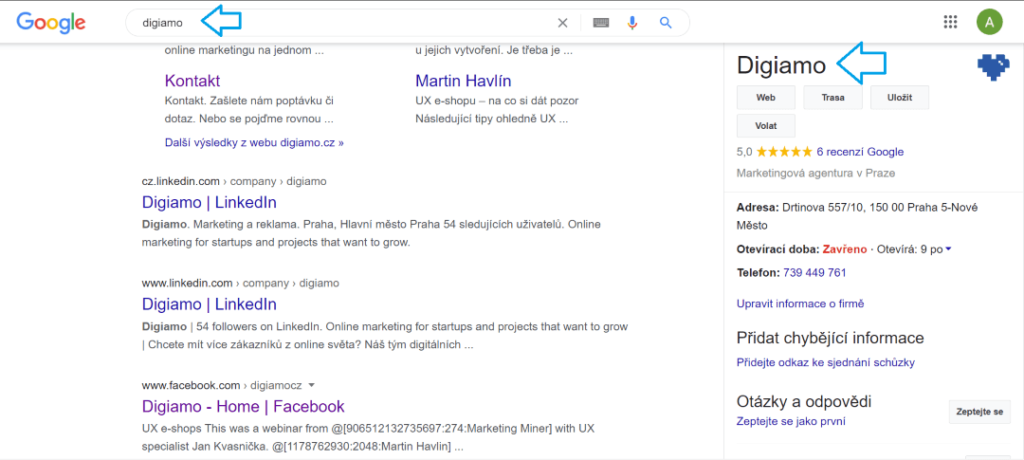Screen dimensions: 1024x460
Task: Click the Volat button
Action: pos(765,125)
